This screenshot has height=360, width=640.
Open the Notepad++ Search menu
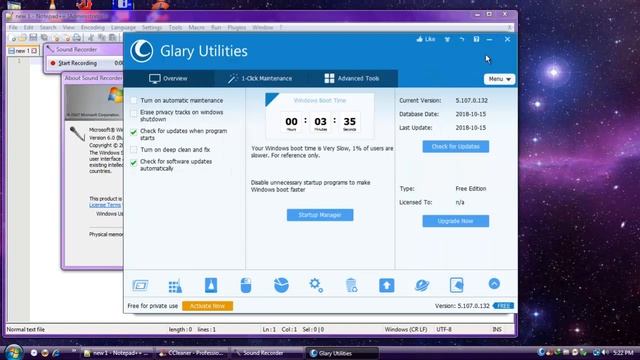(x=48, y=27)
